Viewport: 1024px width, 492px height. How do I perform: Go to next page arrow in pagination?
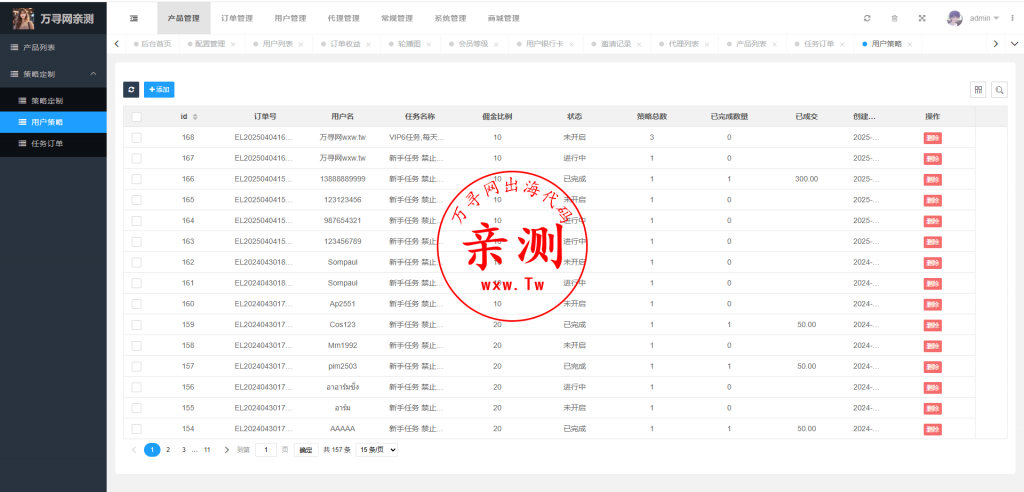pos(227,450)
